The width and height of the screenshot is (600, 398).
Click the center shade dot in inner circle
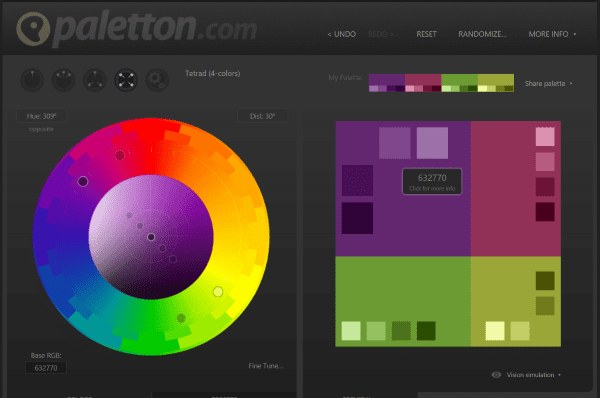click(151, 237)
